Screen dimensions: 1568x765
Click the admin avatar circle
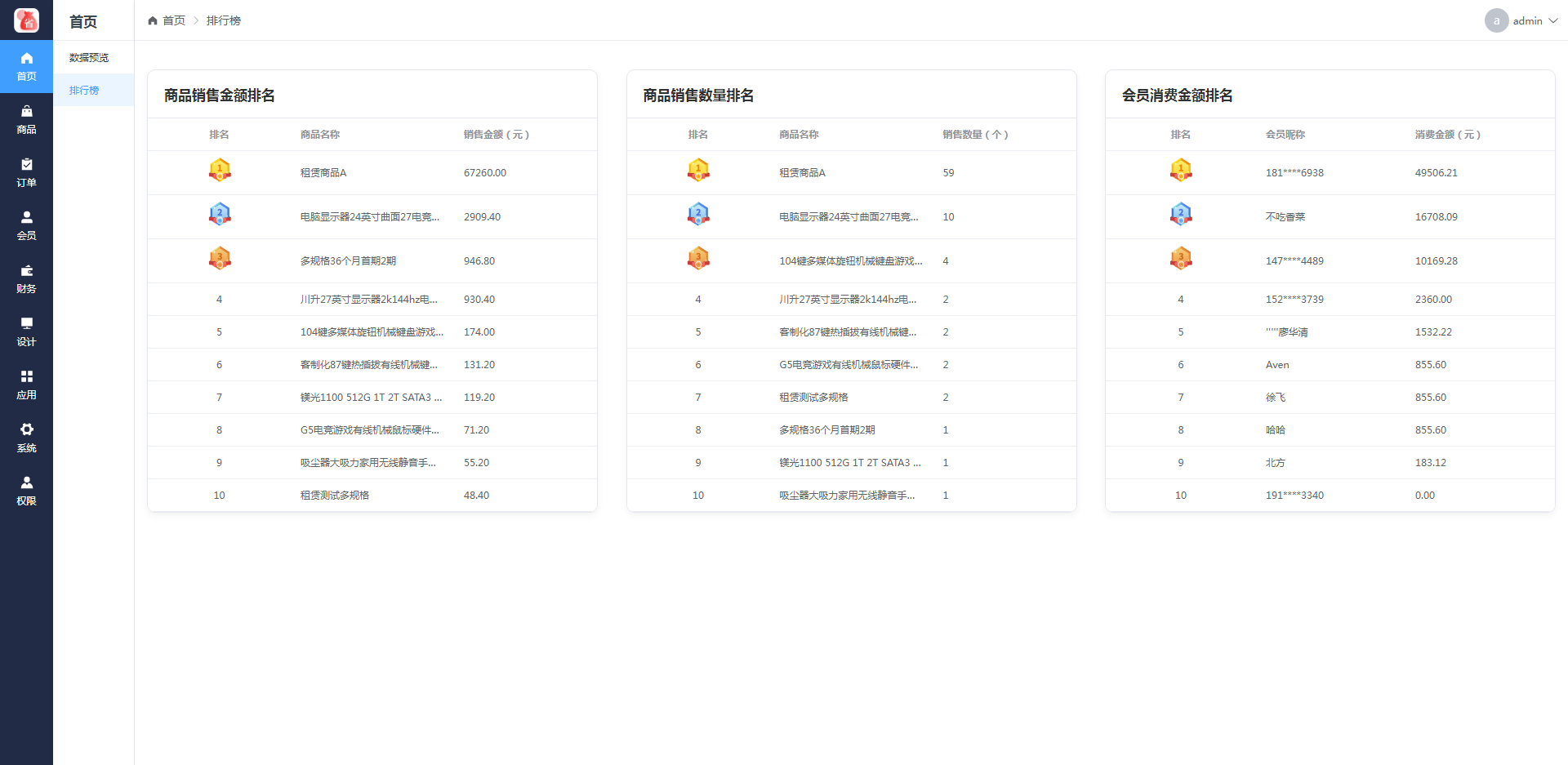(x=1496, y=21)
